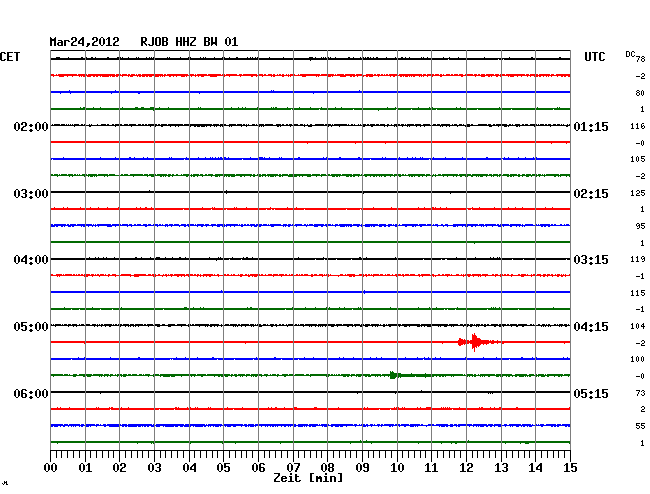Viewport: 650px width, 494px height.
Task: Select DC offset value 119
Action: click(x=638, y=259)
